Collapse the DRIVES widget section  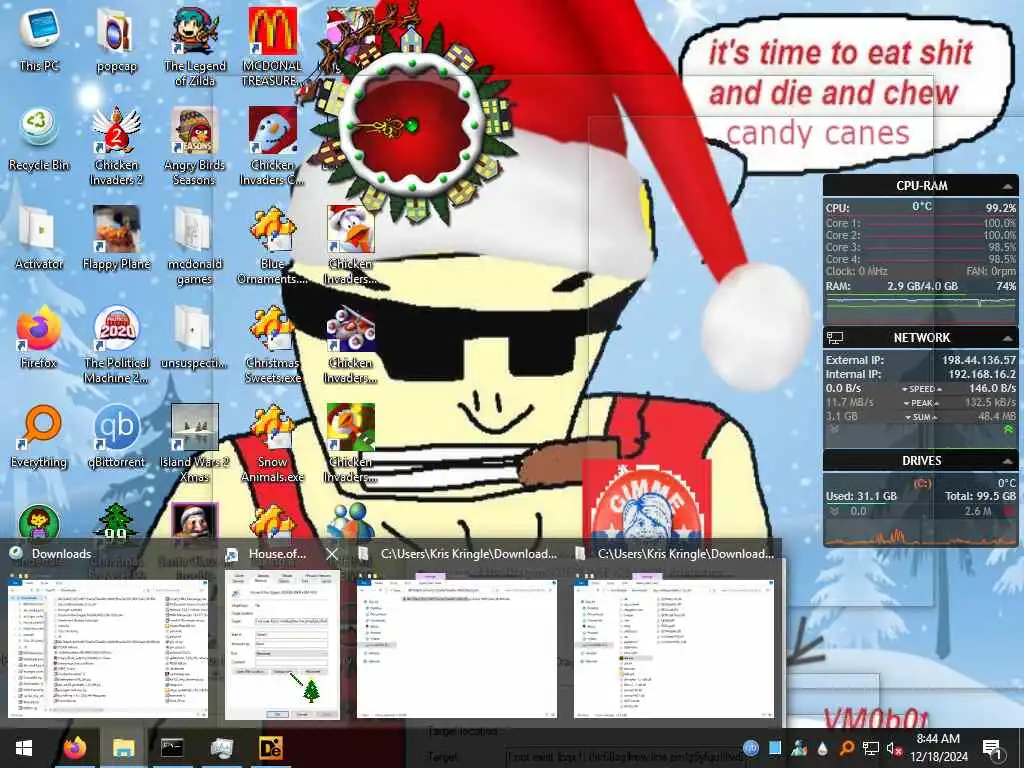point(1008,461)
